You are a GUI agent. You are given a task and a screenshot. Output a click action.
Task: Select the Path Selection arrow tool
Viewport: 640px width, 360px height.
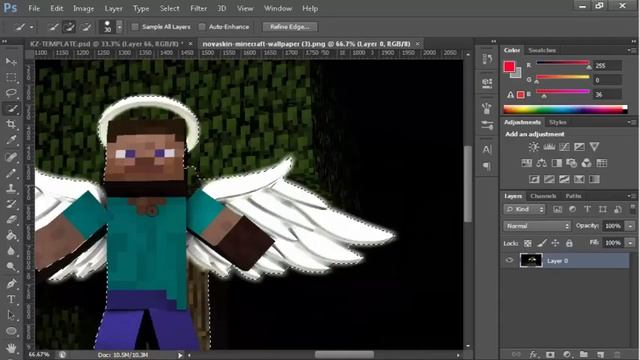(x=11, y=315)
